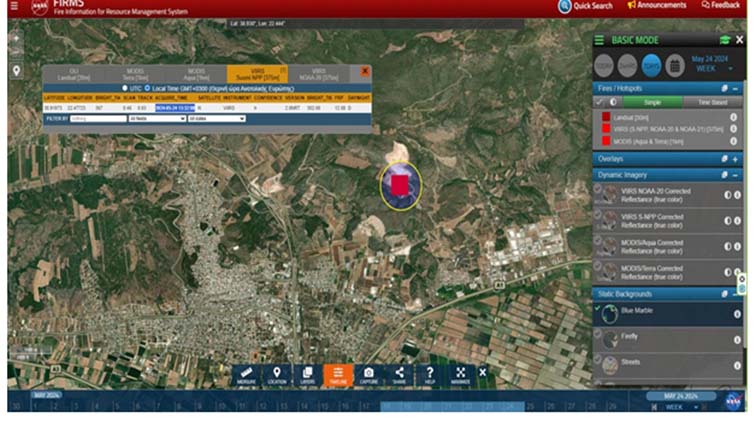756x423 pixels.
Task: Click the graduation cap tutorial icon
Action: (725, 40)
